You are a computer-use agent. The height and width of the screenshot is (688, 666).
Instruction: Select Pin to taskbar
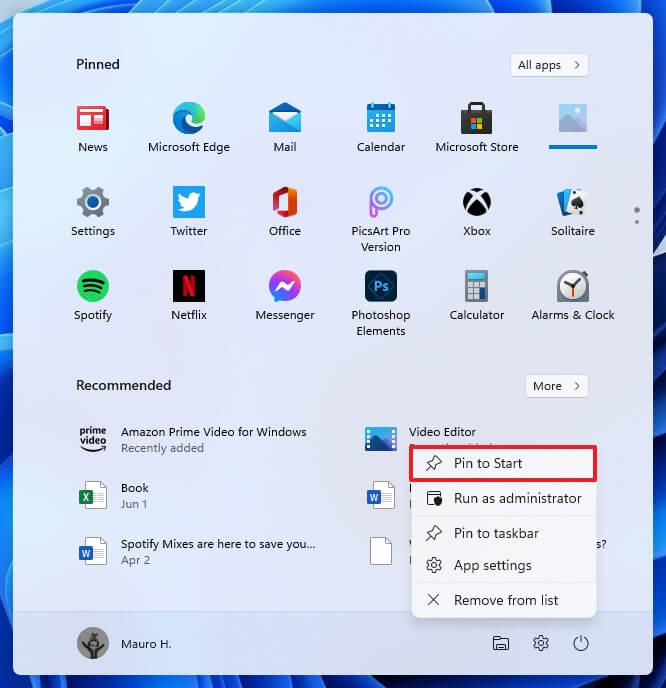coord(503,533)
